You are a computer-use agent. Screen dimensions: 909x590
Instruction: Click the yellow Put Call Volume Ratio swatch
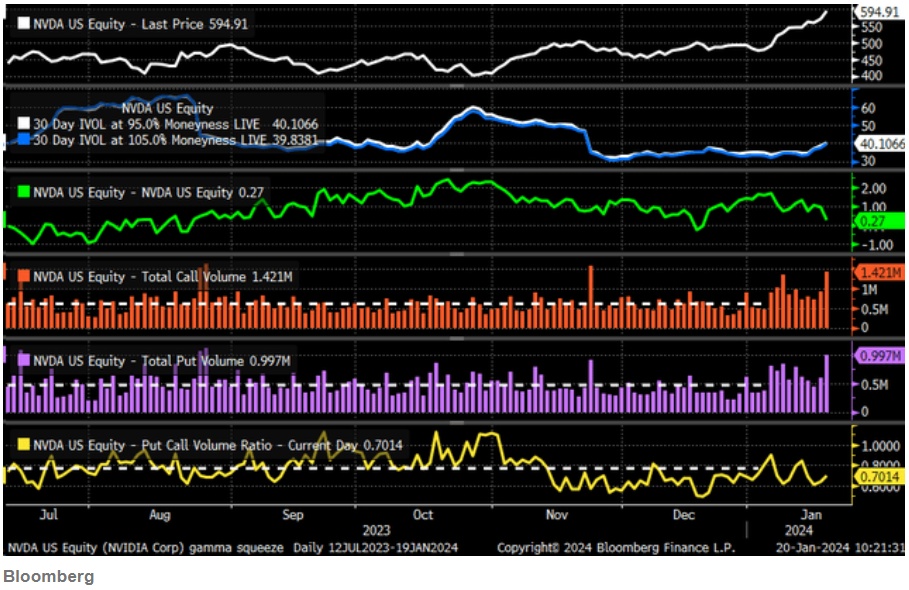(x=23, y=444)
